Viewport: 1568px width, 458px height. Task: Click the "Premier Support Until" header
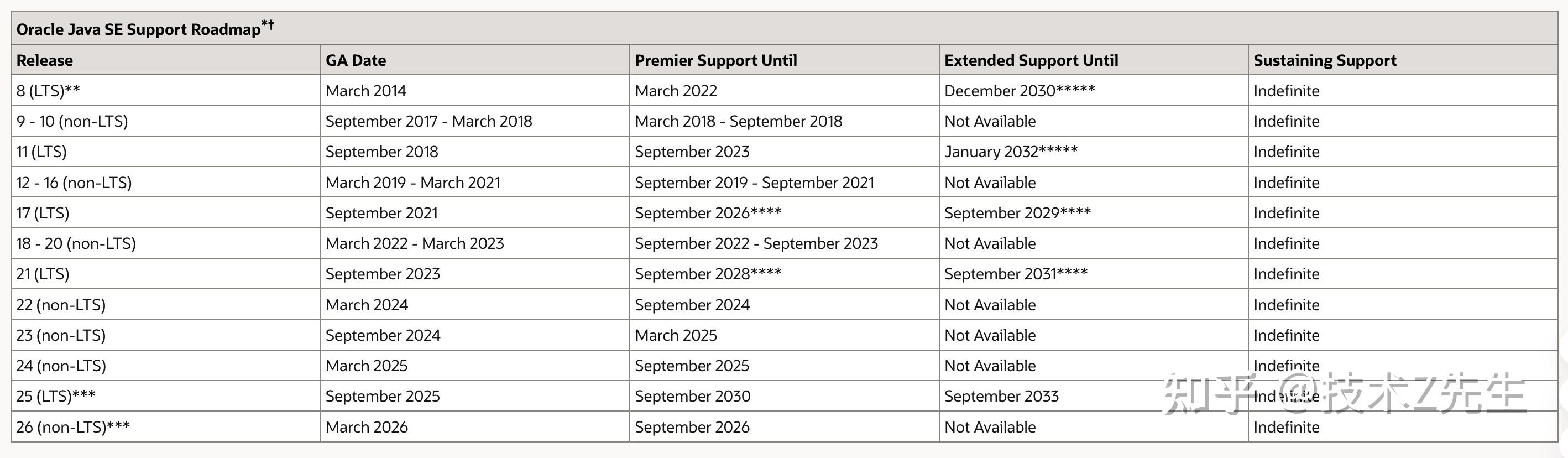[715, 60]
